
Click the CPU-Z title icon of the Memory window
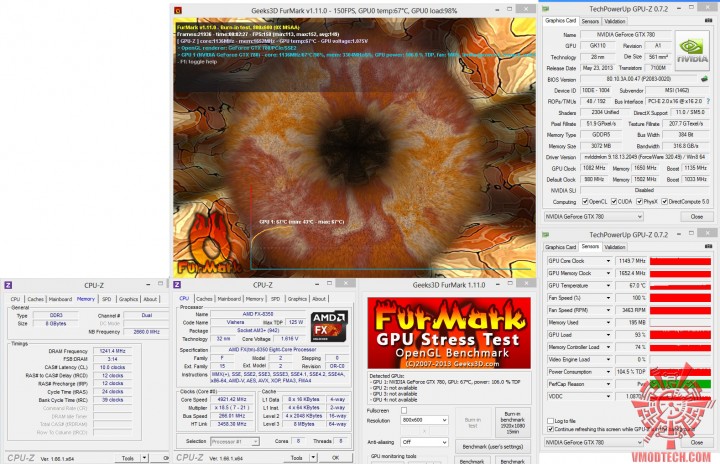pyautogui.click(x=8, y=285)
